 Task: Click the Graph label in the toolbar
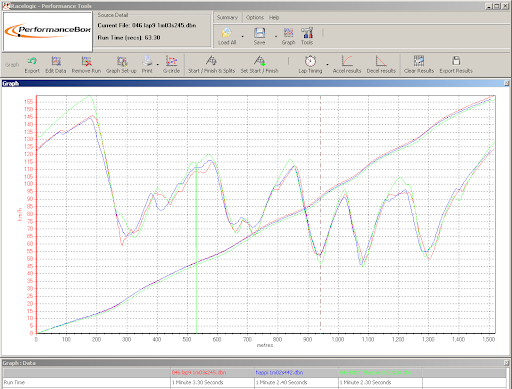click(x=12, y=65)
